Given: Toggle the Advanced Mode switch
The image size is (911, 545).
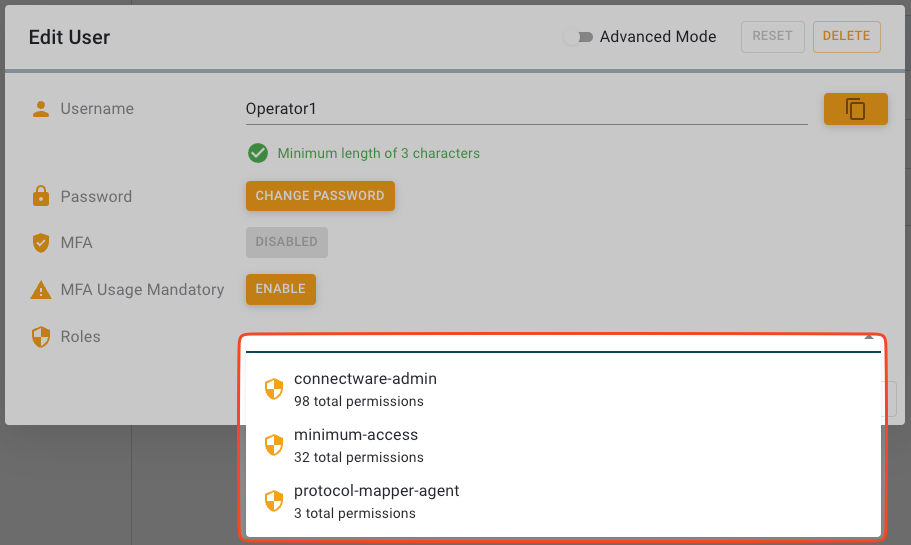Looking at the screenshot, I should point(577,37).
